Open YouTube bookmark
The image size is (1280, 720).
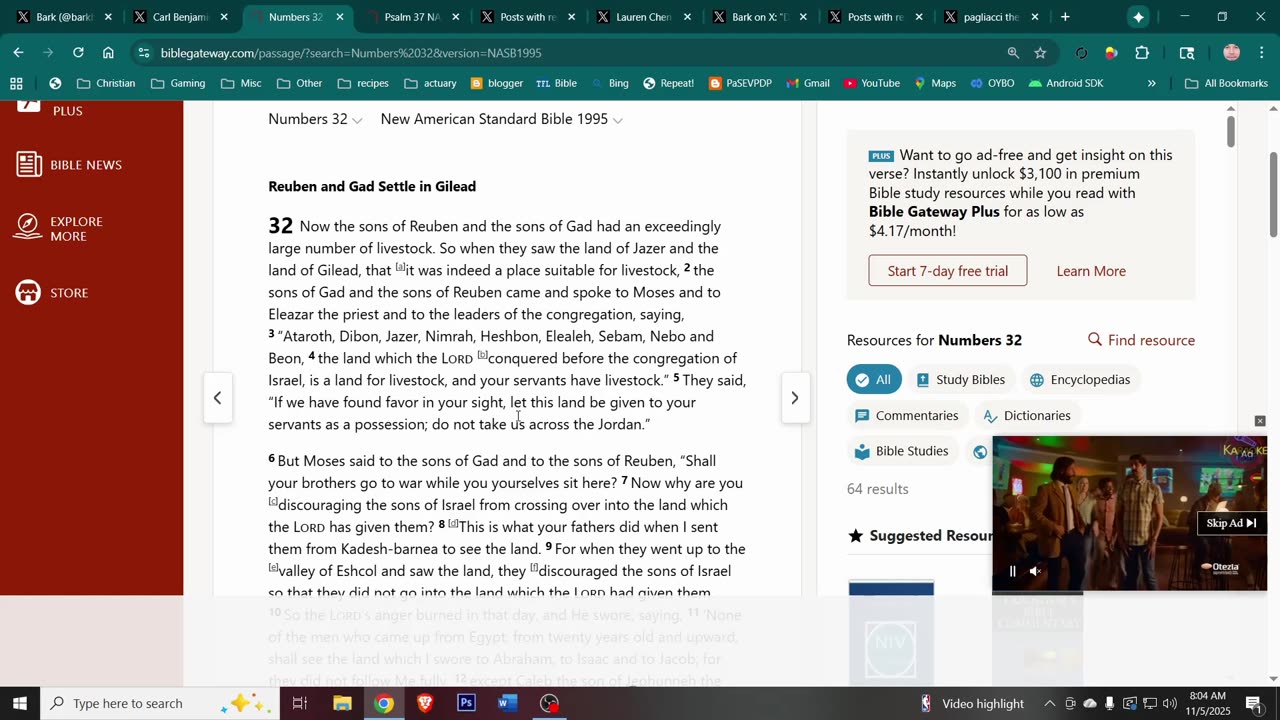[871, 83]
